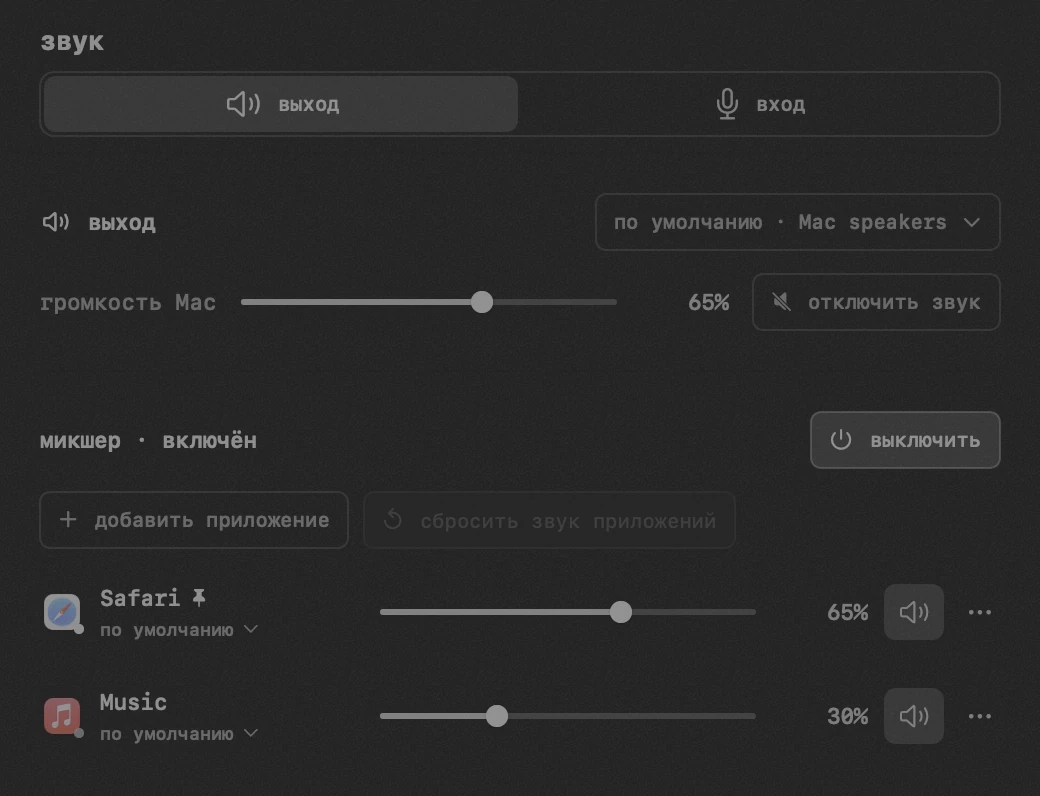The image size is (1040, 796).
Task: Turn off the mixer with выключить
Action: point(905,440)
